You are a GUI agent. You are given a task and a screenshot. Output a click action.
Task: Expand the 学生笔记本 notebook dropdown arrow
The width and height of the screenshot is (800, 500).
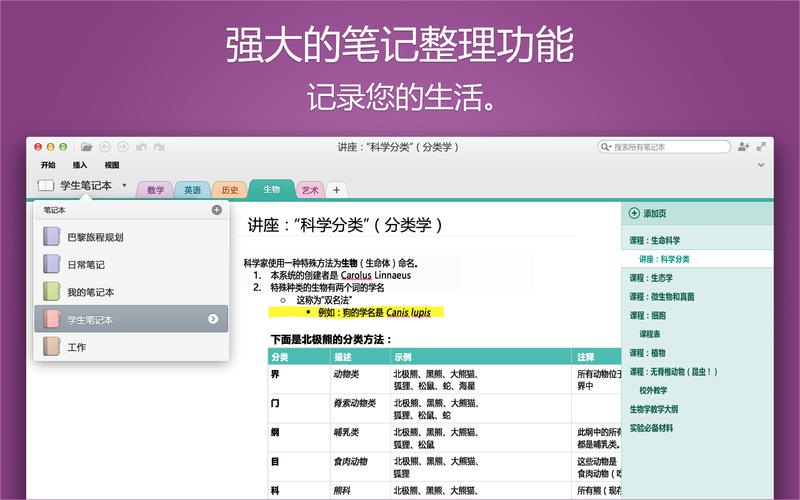pos(124,185)
